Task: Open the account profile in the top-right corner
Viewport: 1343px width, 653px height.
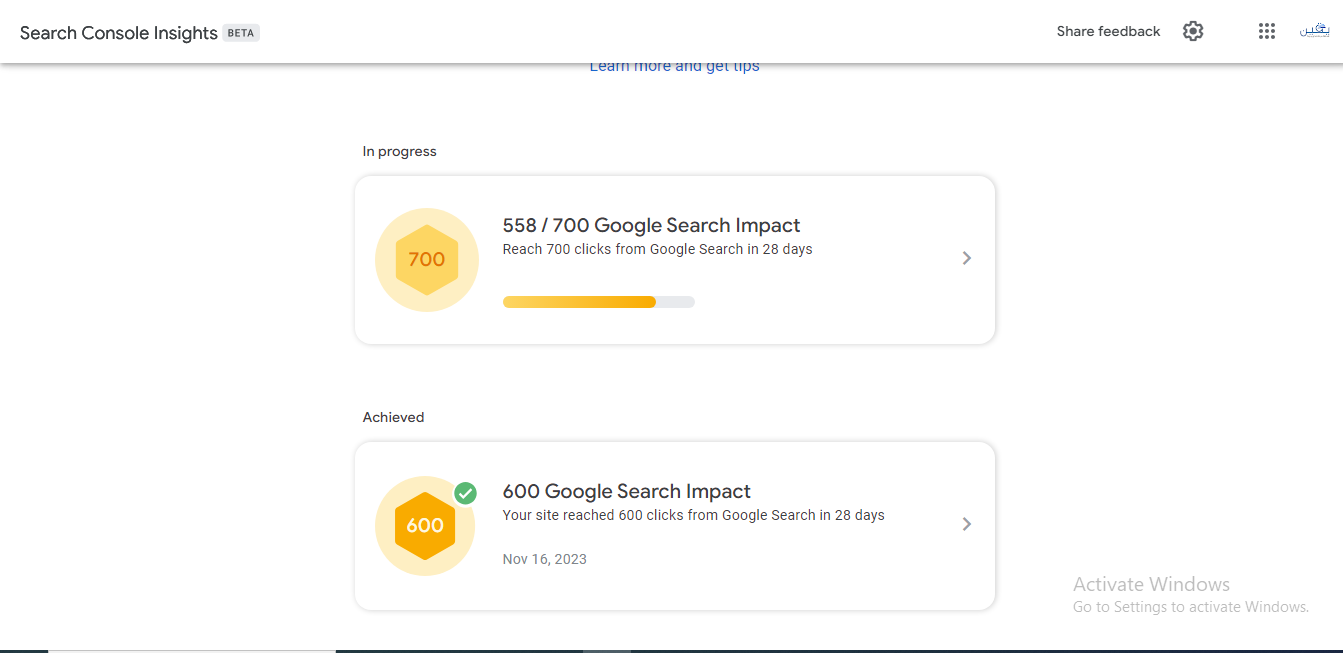Action: [x=1314, y=30]
